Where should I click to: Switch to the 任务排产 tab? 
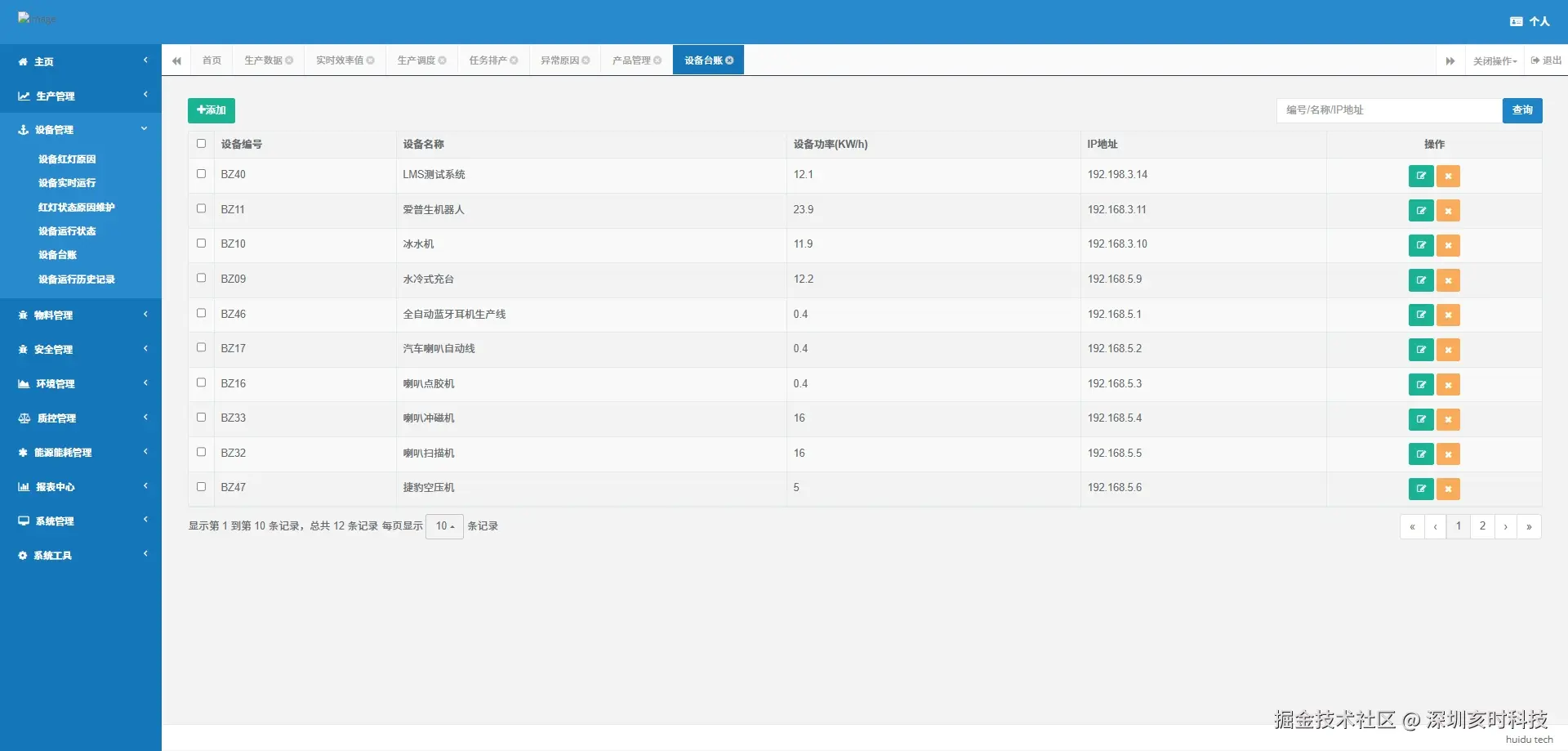493,60
